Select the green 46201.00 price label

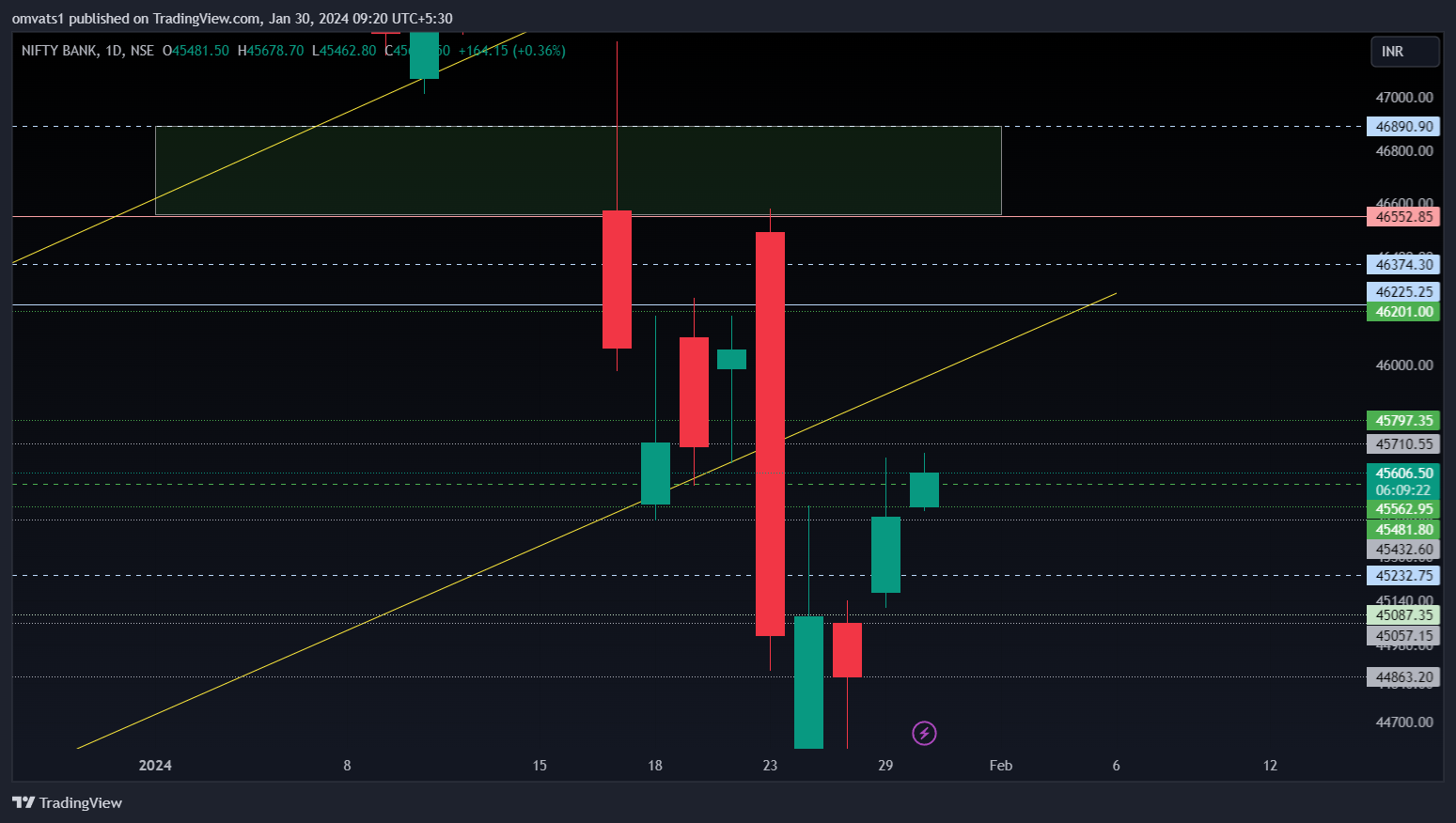coord(1403,312)
